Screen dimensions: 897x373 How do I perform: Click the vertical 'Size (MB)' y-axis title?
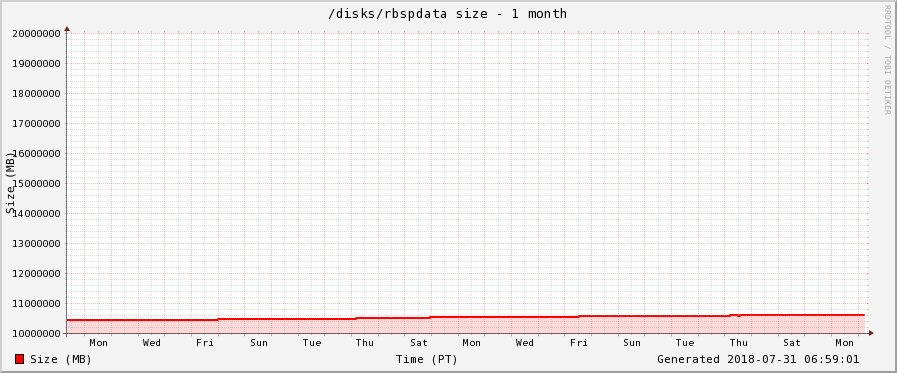(x=10, y=183)
